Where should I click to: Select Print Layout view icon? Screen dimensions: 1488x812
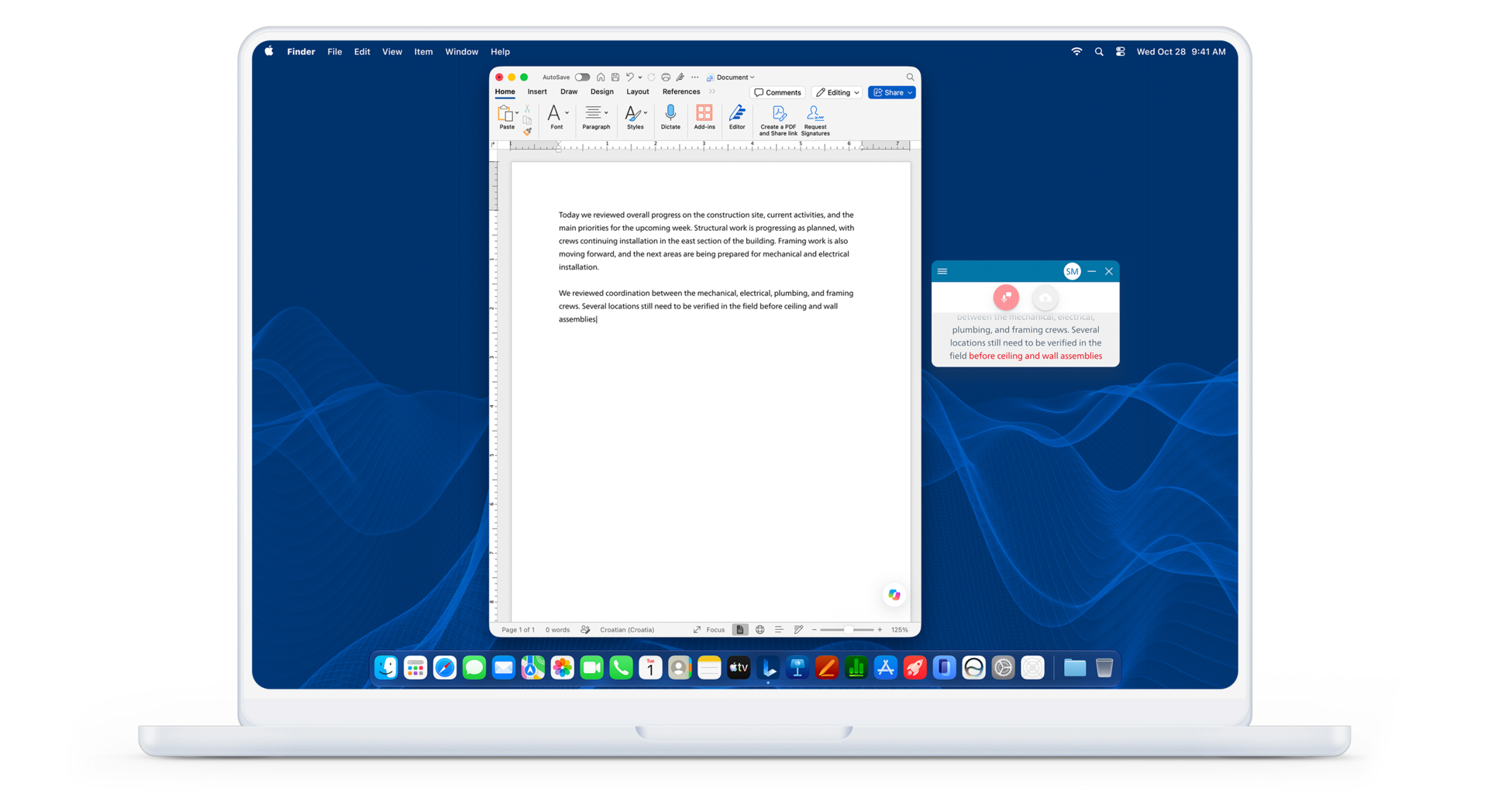740,630
